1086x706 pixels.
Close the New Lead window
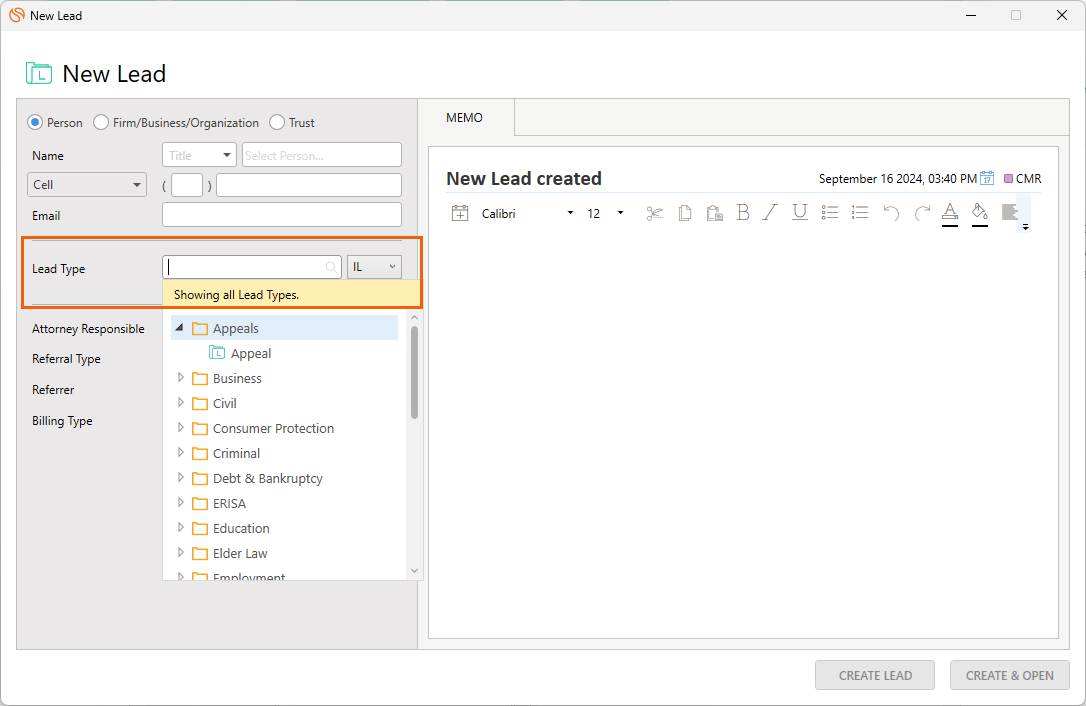tap(1062, 15)
